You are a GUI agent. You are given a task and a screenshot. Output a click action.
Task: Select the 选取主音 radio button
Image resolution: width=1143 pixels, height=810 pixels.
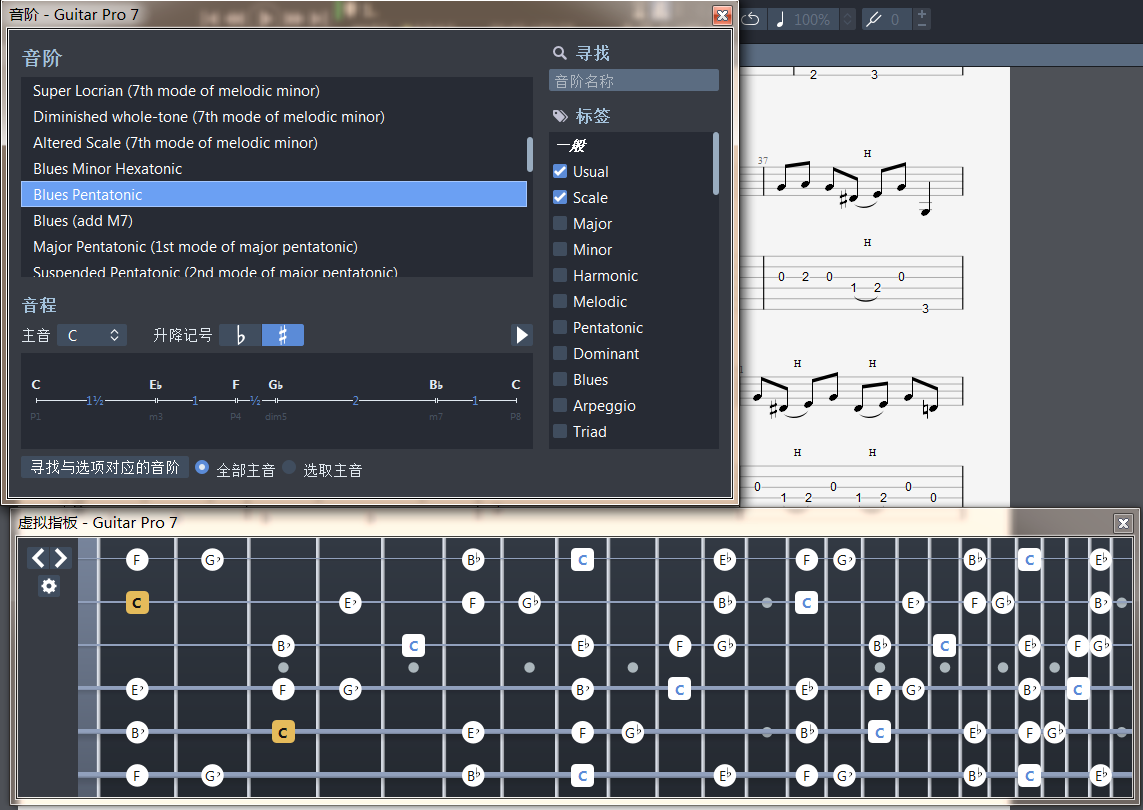coord(290,468)
